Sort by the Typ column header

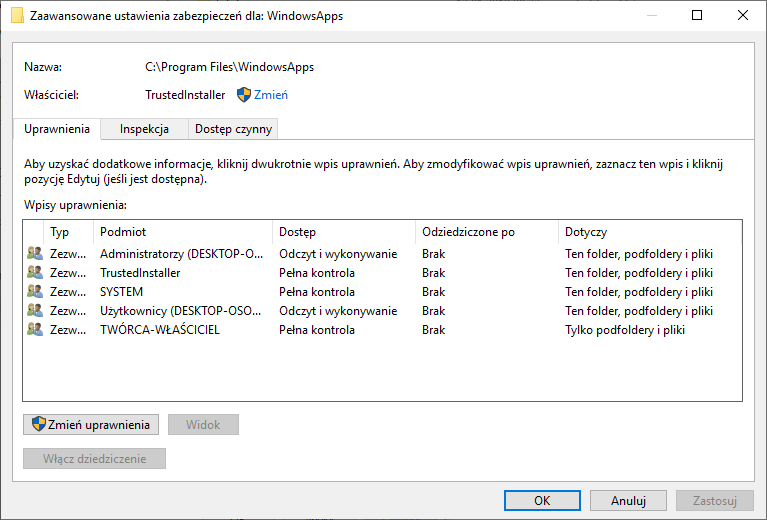(x=68, y=232)
